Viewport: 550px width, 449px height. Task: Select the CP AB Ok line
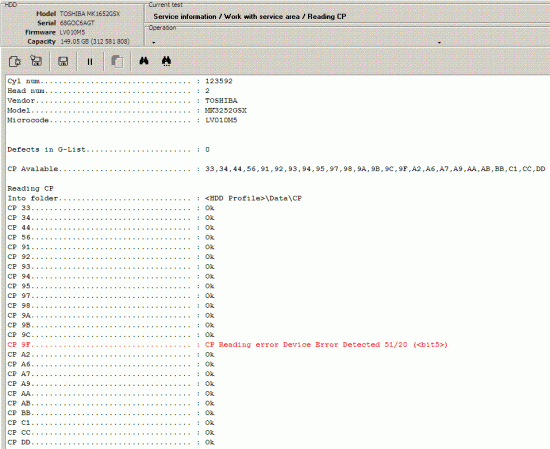(x=111, y=403)
